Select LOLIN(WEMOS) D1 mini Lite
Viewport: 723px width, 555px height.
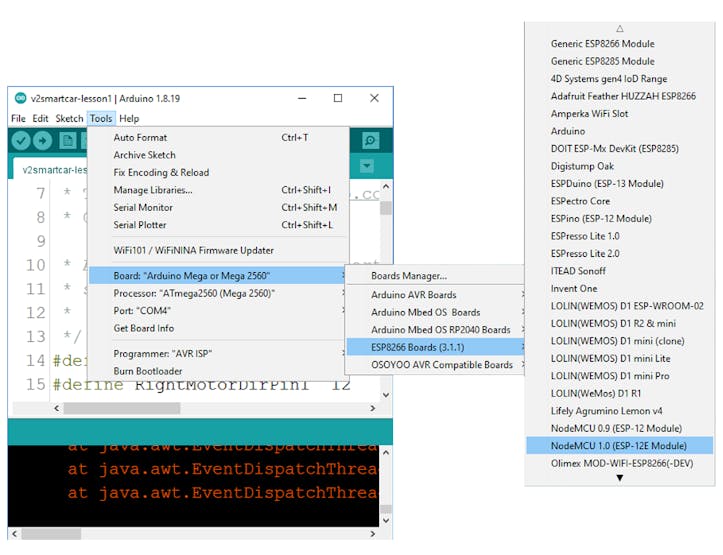click(x=620, y=359)
